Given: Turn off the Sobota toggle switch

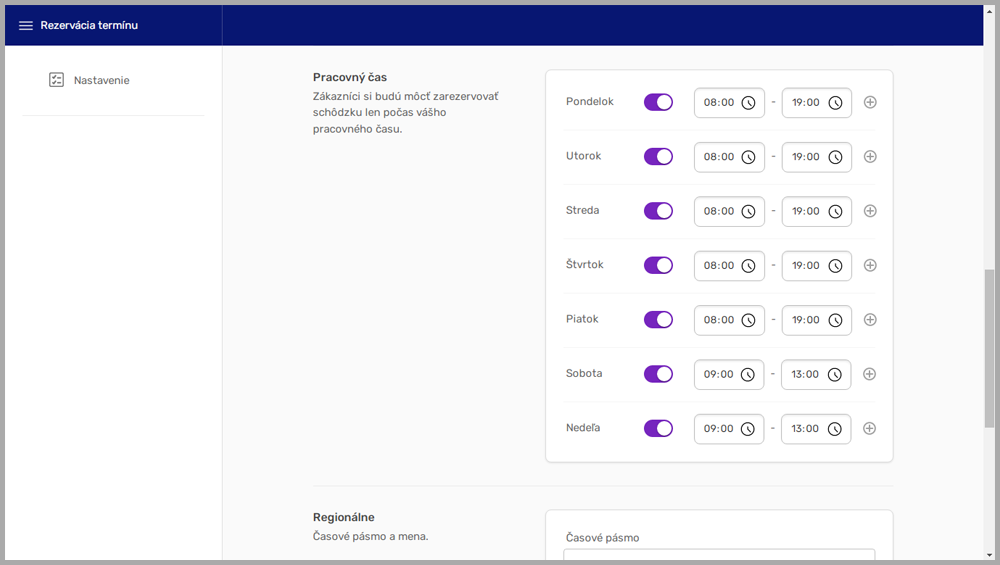Looking at the screenshot, I should [x=658, y=374].
